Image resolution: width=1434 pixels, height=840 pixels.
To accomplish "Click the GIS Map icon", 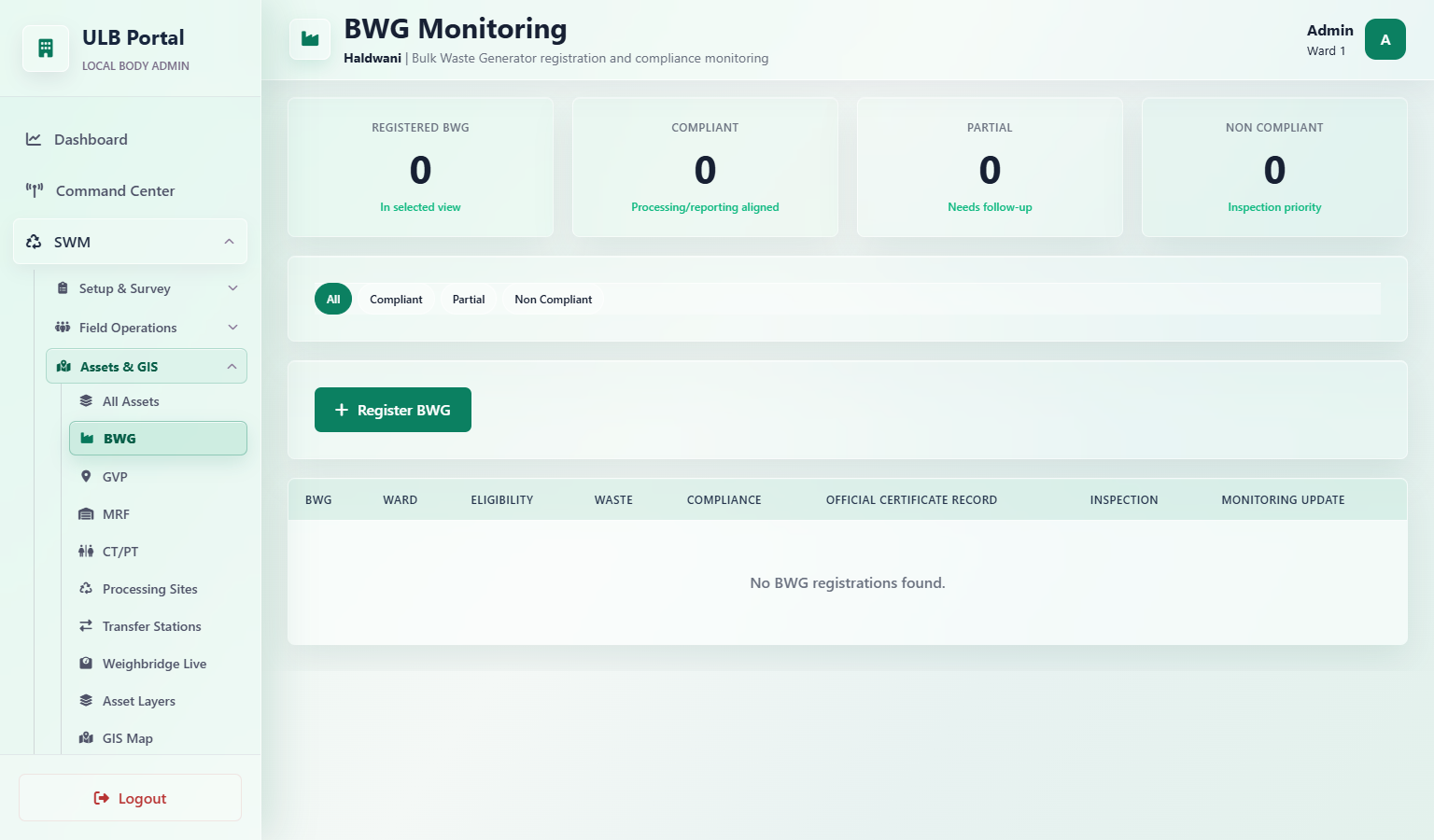I will 86,738.
